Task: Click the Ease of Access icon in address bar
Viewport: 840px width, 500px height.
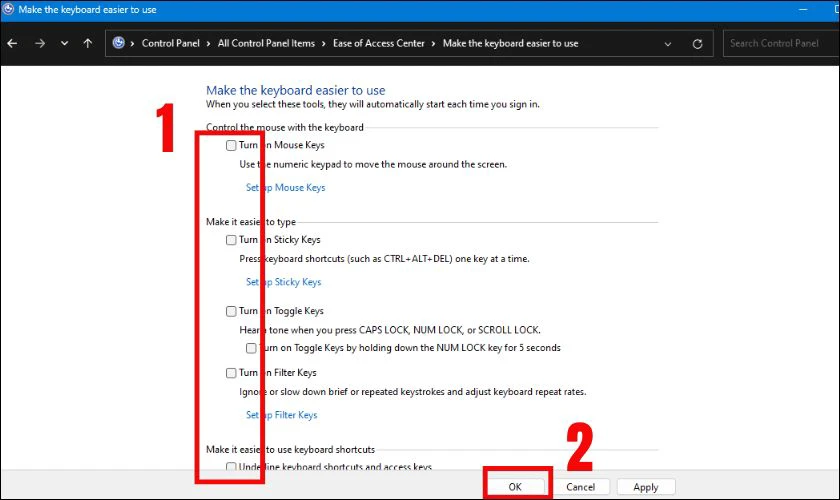Action: click(x=118, y=43)
